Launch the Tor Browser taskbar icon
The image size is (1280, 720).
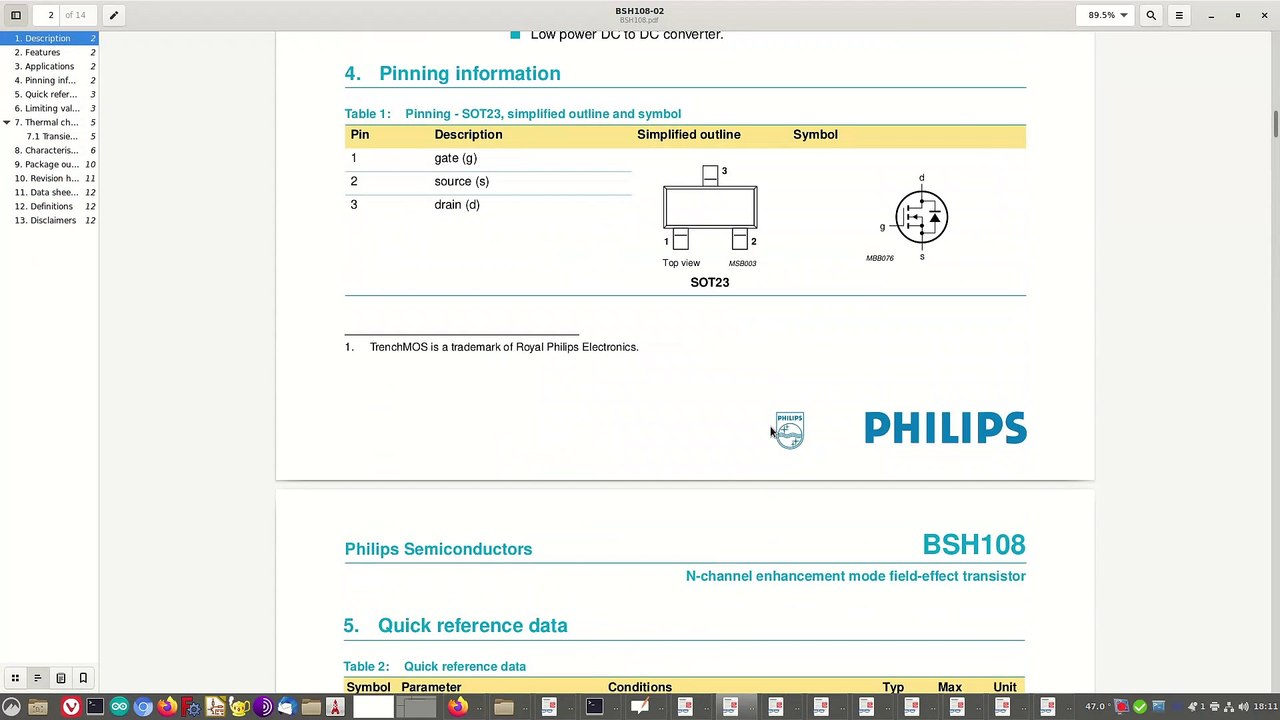click(x=263, y=707)
